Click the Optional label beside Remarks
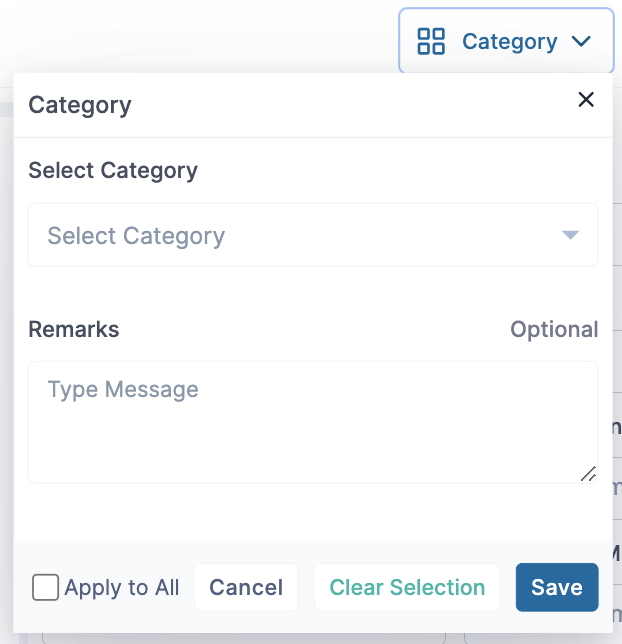 (x=554, y=329)
